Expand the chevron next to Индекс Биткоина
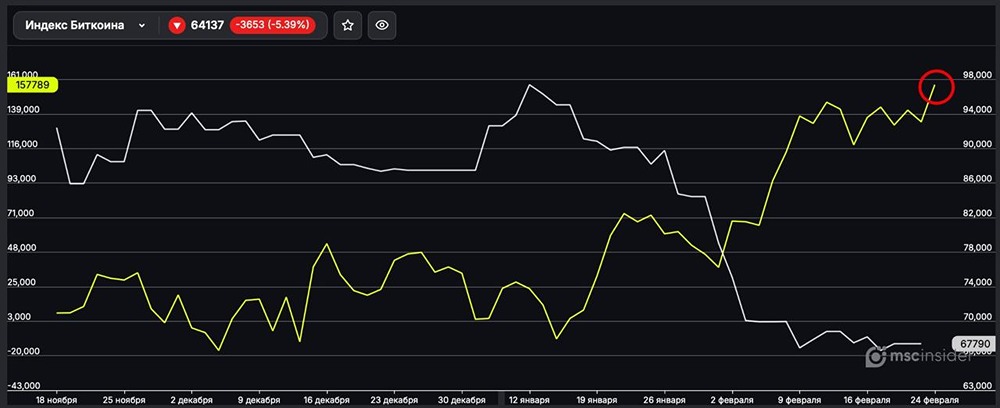The height and width of the screenshot is (408, 1000). click(141, 26)
